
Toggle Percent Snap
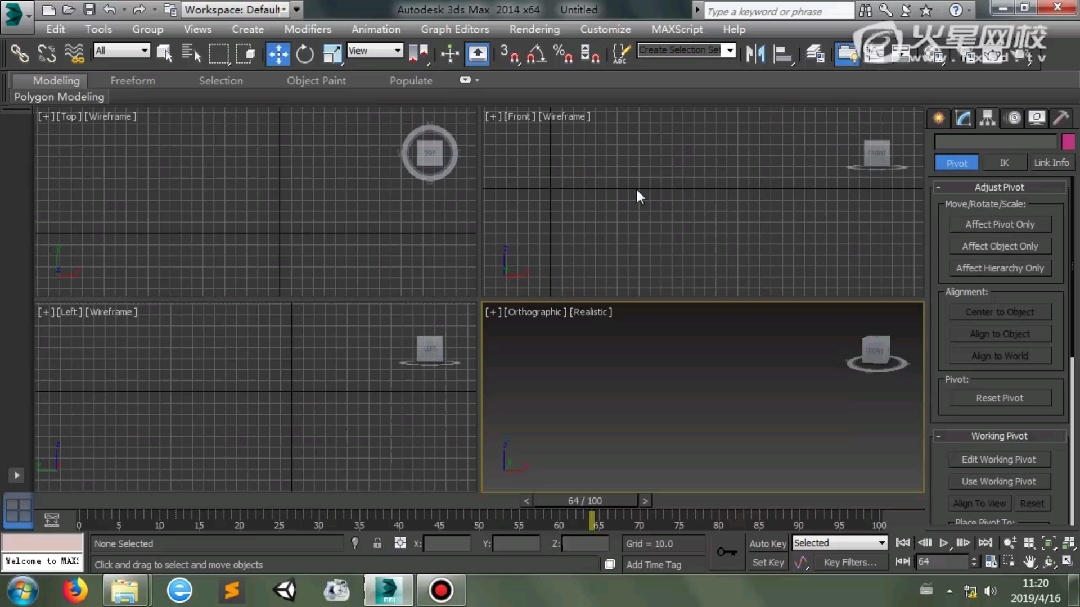[563, 53]
